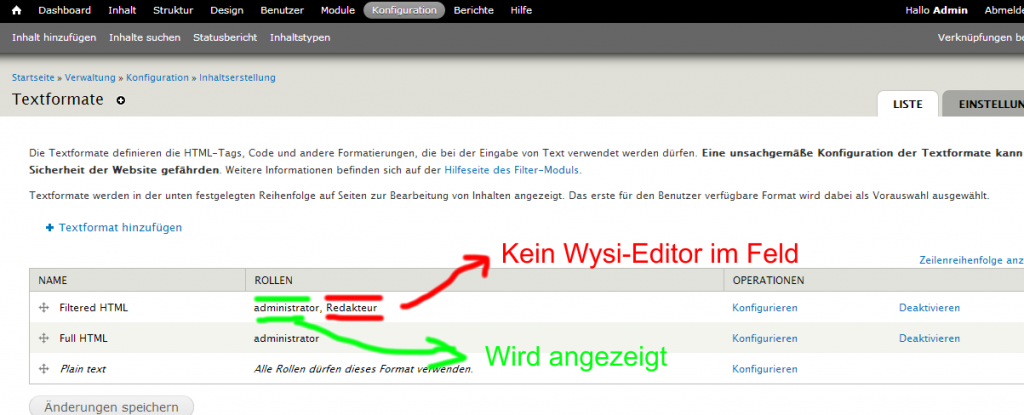Click Konfigurieren for Plain text
Image resolution: width=1024 pixels, height=415 pixels.
(765, 369)
